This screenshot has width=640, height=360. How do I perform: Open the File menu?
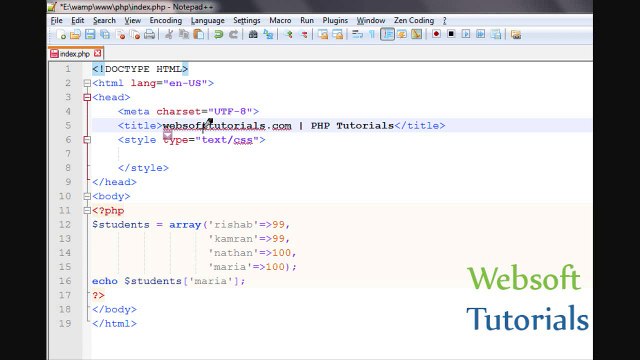point(56,20)
